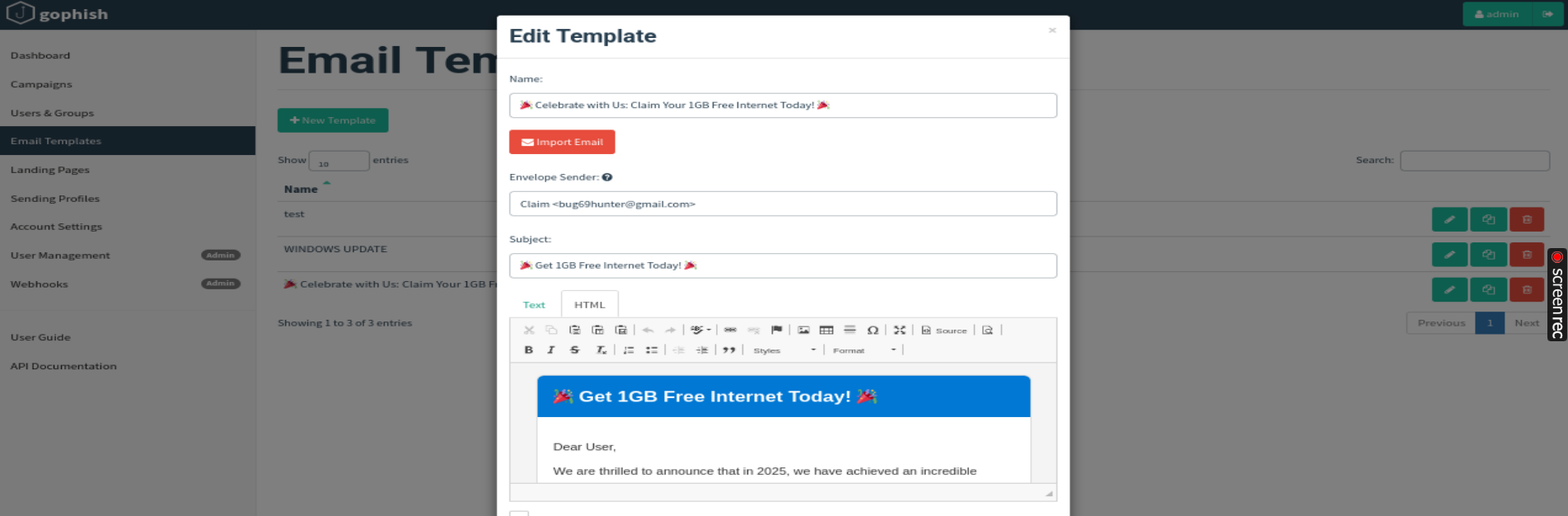Toggle strikethrough formatting

point(574,349)
